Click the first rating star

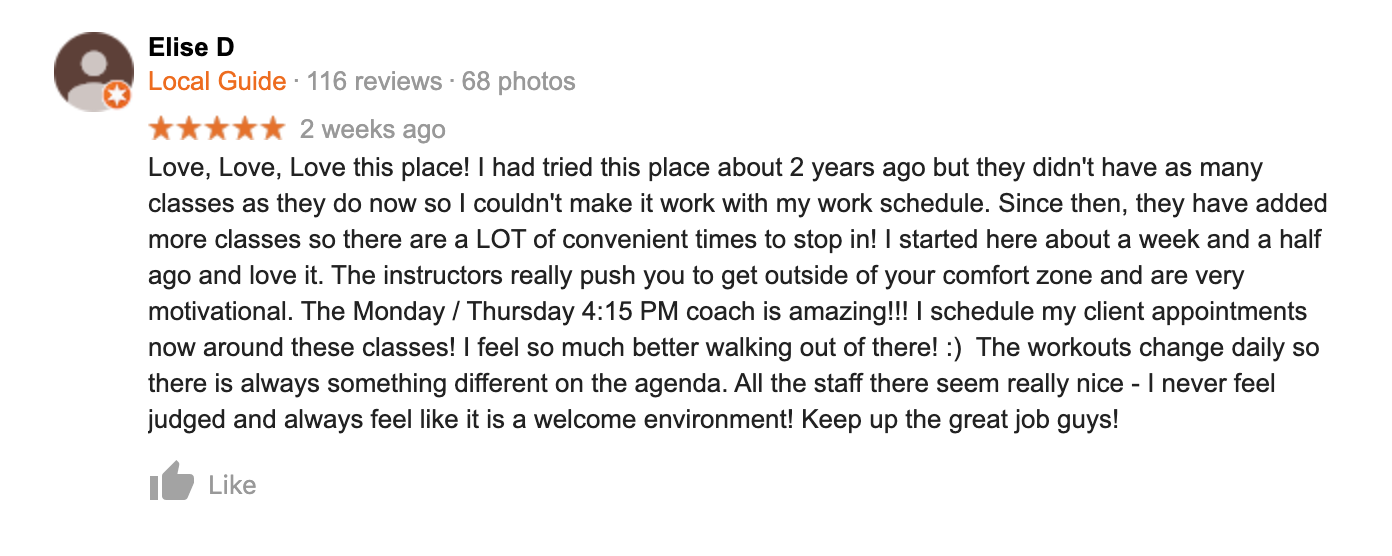pyautogui.click(x=161, y=129)
